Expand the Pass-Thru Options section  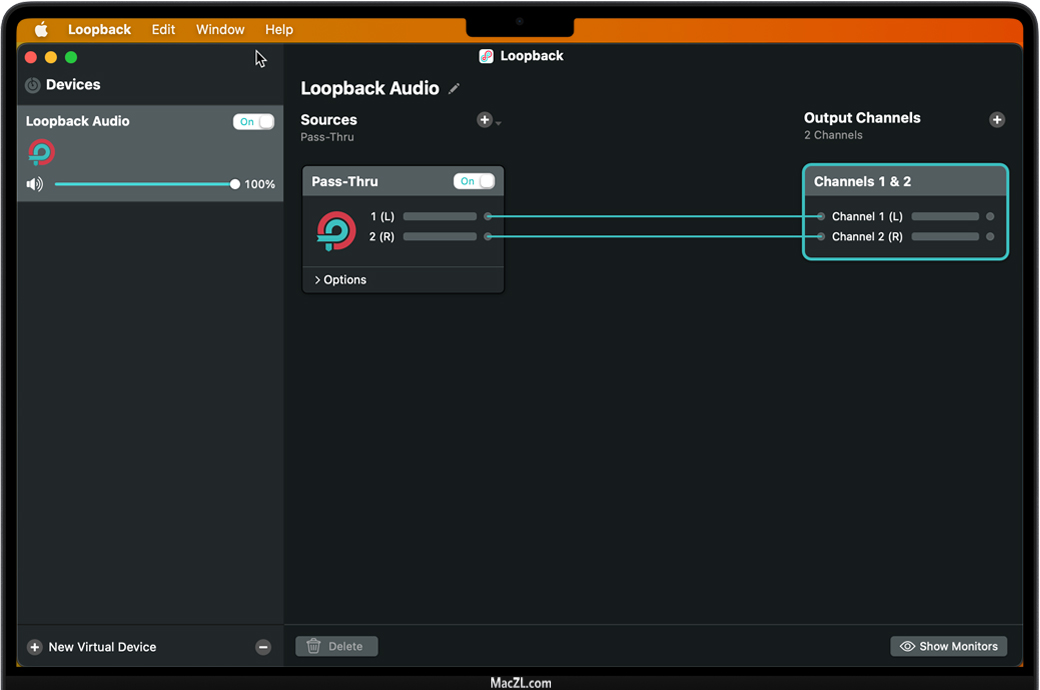click(341, 280)
